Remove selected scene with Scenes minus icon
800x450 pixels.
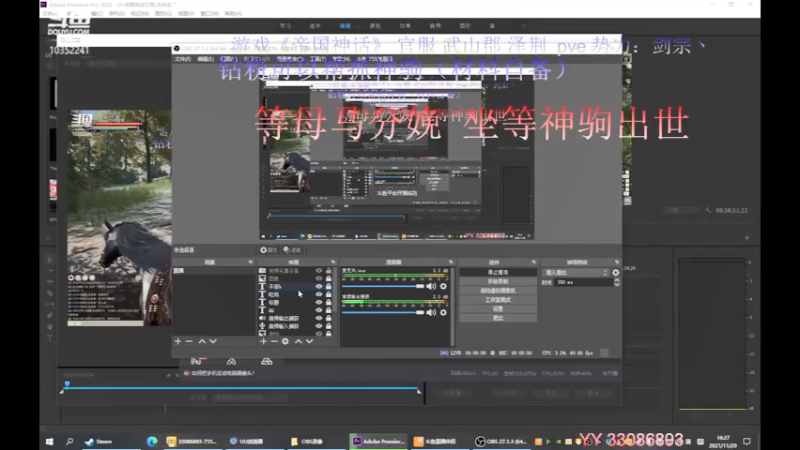tap(189, 341)
